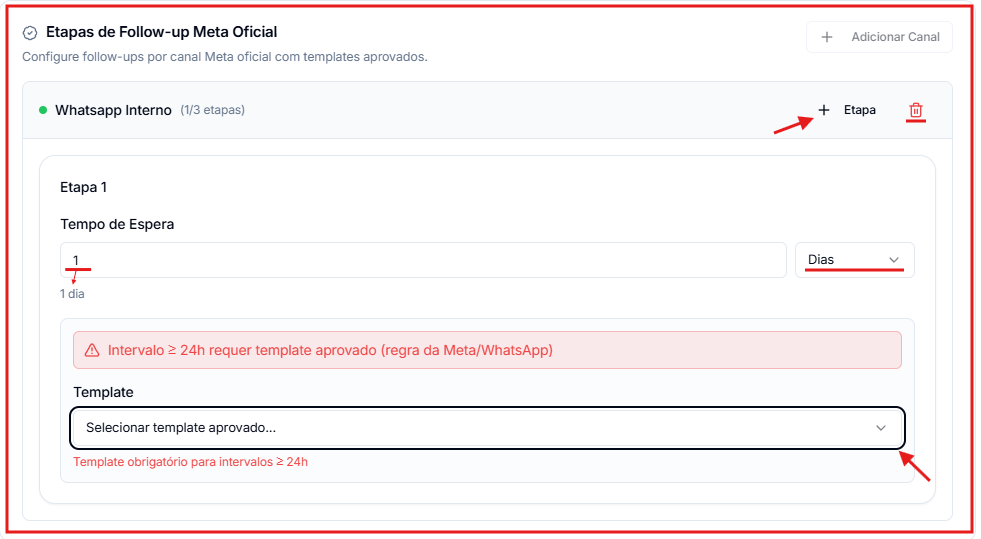Click the Configure follow-ups description text
The height and width of the screenshot is (539, 981).
(225, 57)
